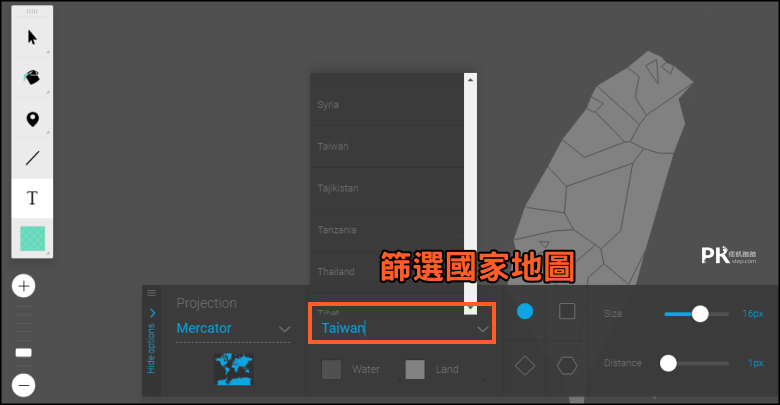The height and width of the screenshot is (405, 780).
Task: Open the teal color swatch in toolbar
Action: (x=32, y=238)
